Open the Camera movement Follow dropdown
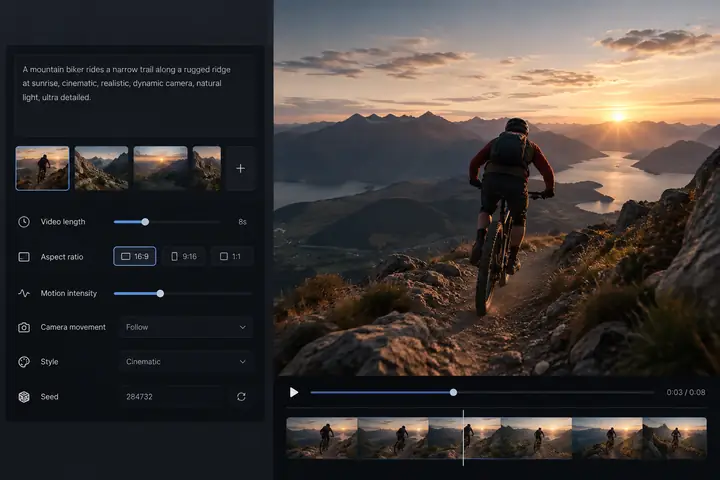 click(186, 327)
